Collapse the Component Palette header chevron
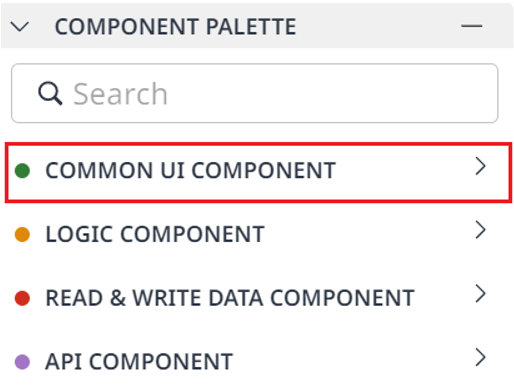The image size is (514, 391). 20,27
